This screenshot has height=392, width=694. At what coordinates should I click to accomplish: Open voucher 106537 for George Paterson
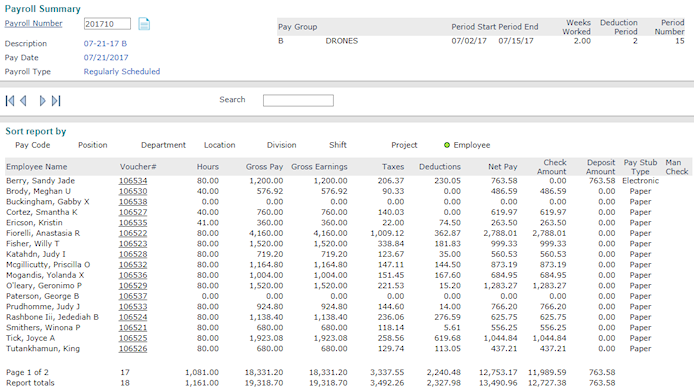tap(133, 296)
